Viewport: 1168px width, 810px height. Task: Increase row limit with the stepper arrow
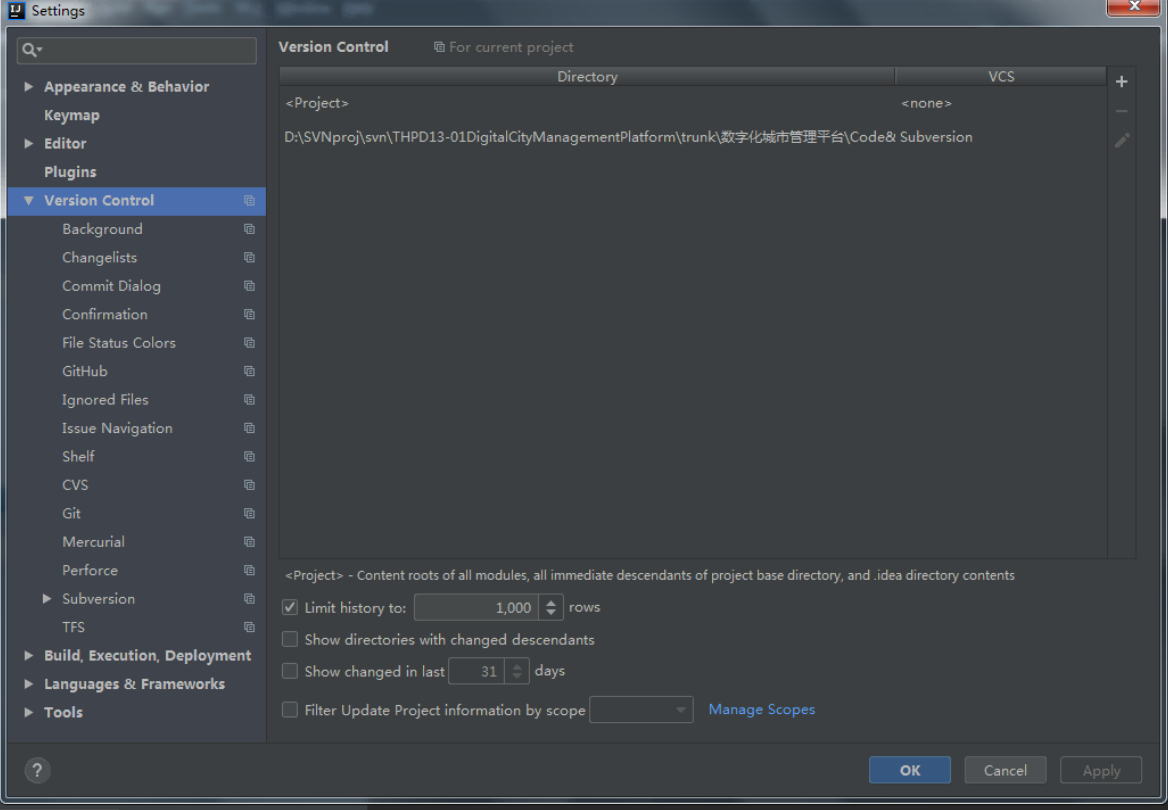tap(551, 602)
